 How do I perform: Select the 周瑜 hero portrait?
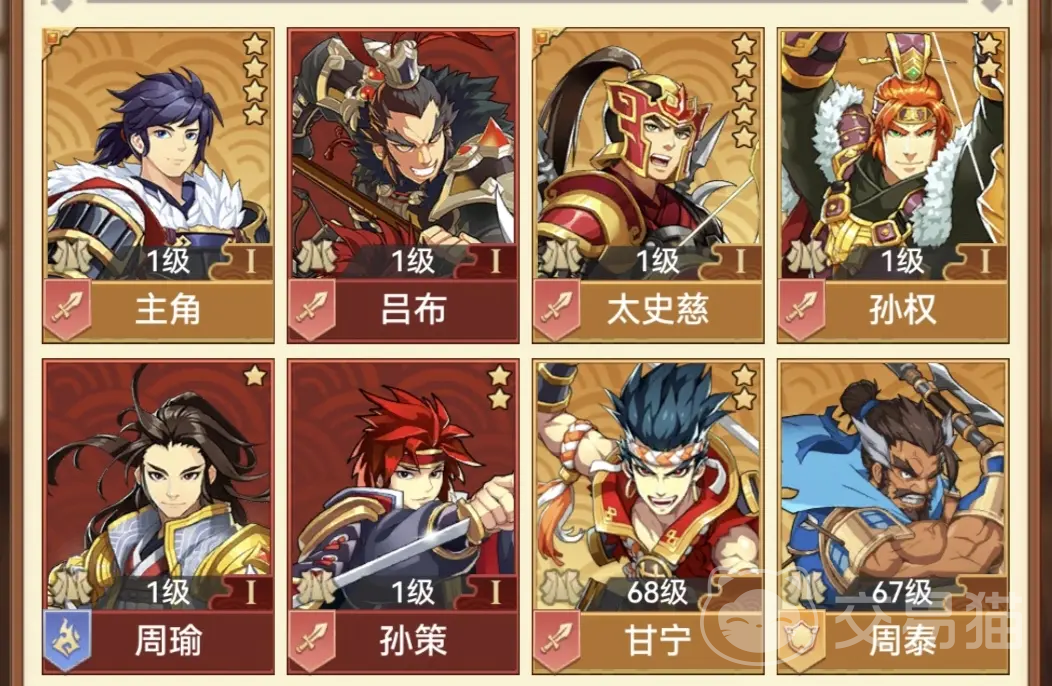click(158, 485)
